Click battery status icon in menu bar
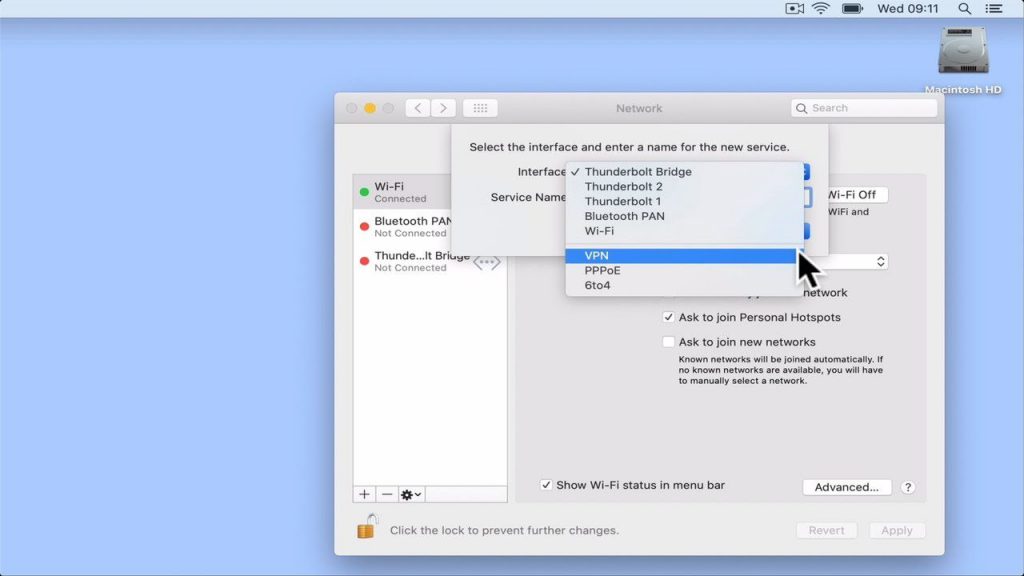Image resolution: width=1024 pixels, height=576 pixels. click(852, 8)
